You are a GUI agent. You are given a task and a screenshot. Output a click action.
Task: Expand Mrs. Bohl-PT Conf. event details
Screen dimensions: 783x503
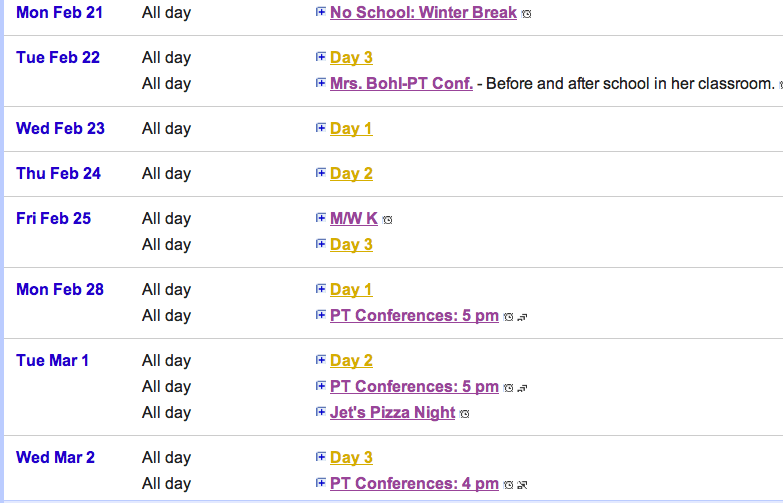pyautogui.click(x=321, y=82)
